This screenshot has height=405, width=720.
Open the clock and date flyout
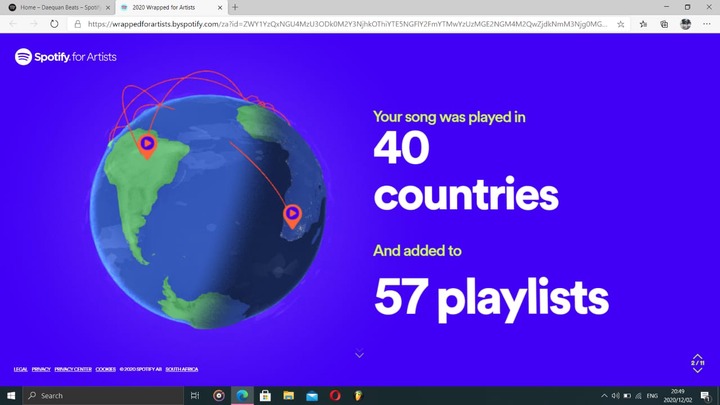tap(678, 395)
